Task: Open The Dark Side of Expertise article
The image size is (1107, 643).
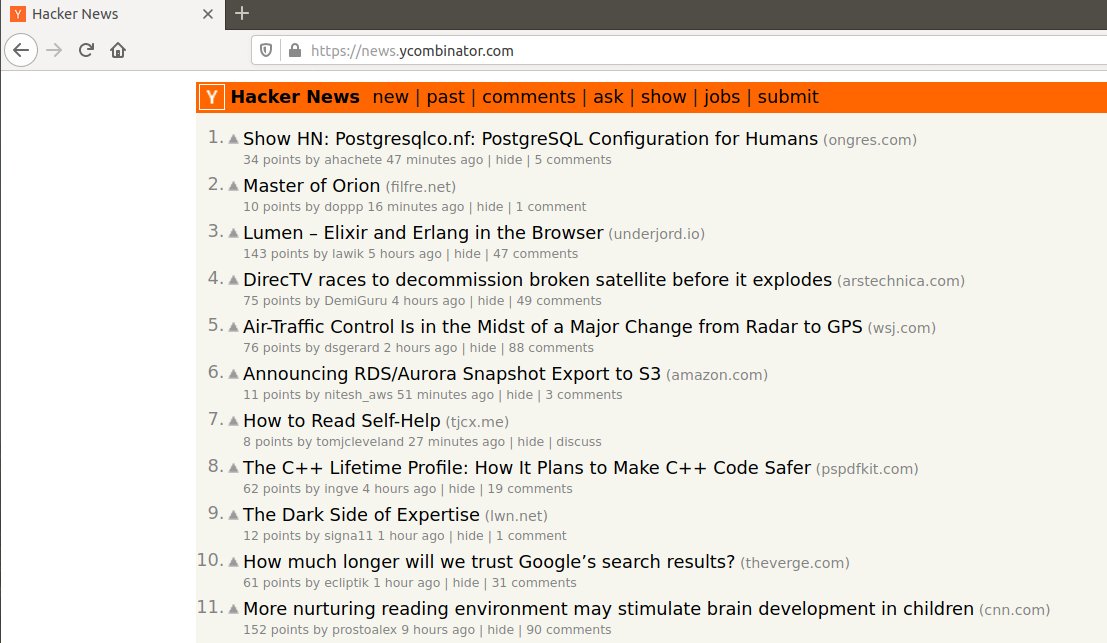Action: click(361, 515)
